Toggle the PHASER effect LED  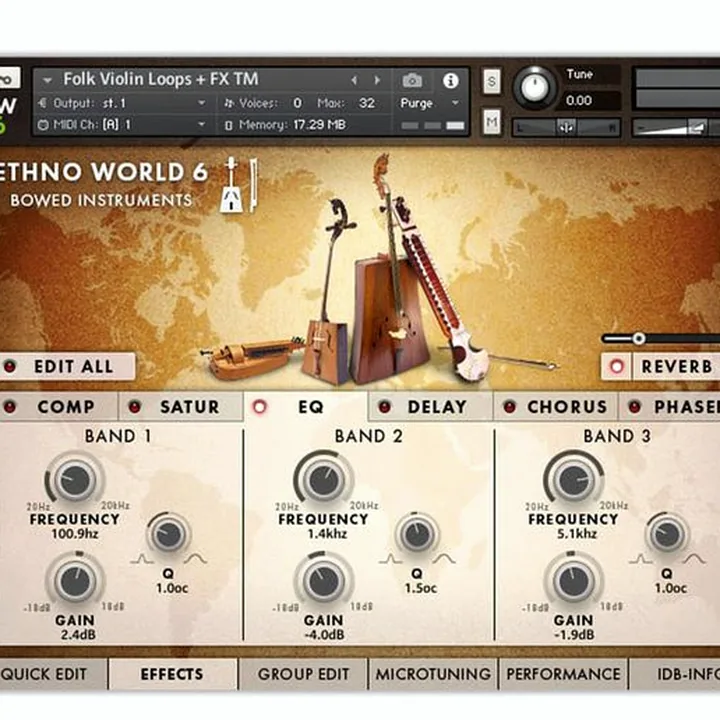coord(635,406)
